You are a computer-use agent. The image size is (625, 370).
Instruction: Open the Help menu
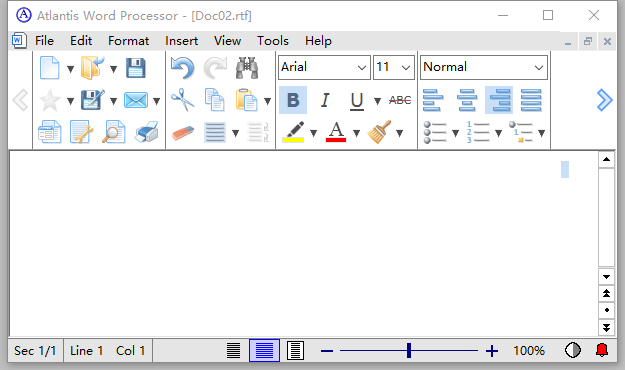[x=318, y=41]
